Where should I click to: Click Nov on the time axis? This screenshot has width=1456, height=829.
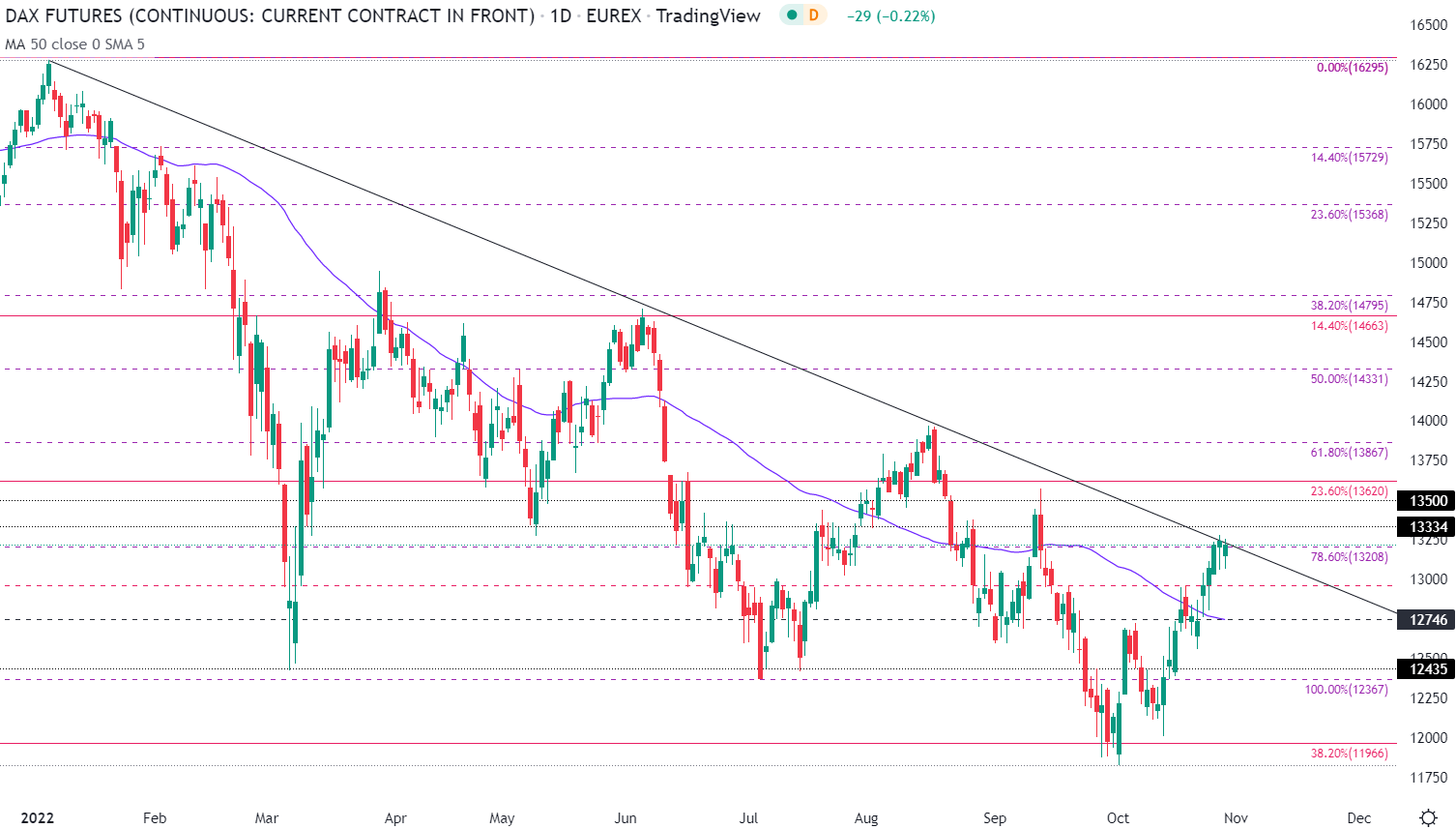coord(1236,818)
